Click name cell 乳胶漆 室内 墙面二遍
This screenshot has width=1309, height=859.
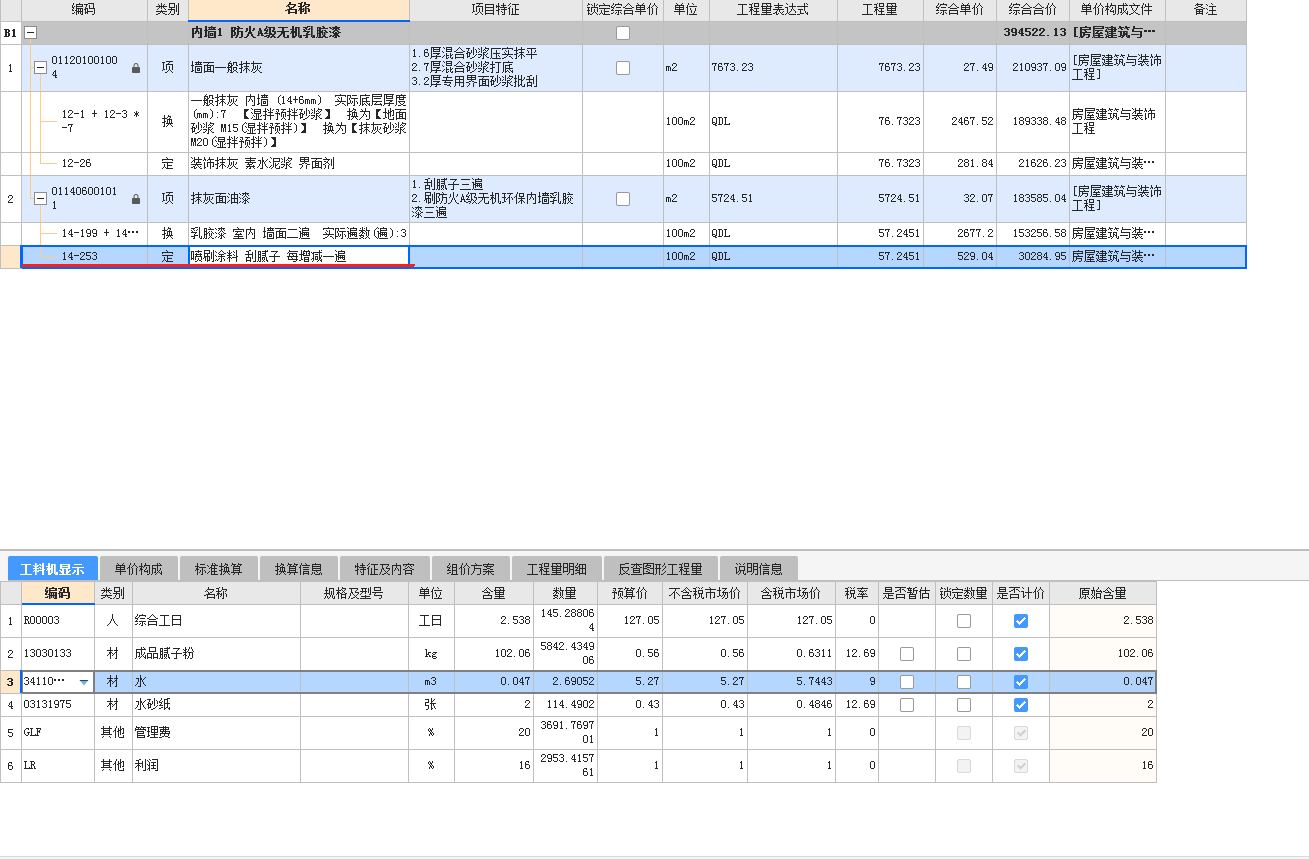299,233
